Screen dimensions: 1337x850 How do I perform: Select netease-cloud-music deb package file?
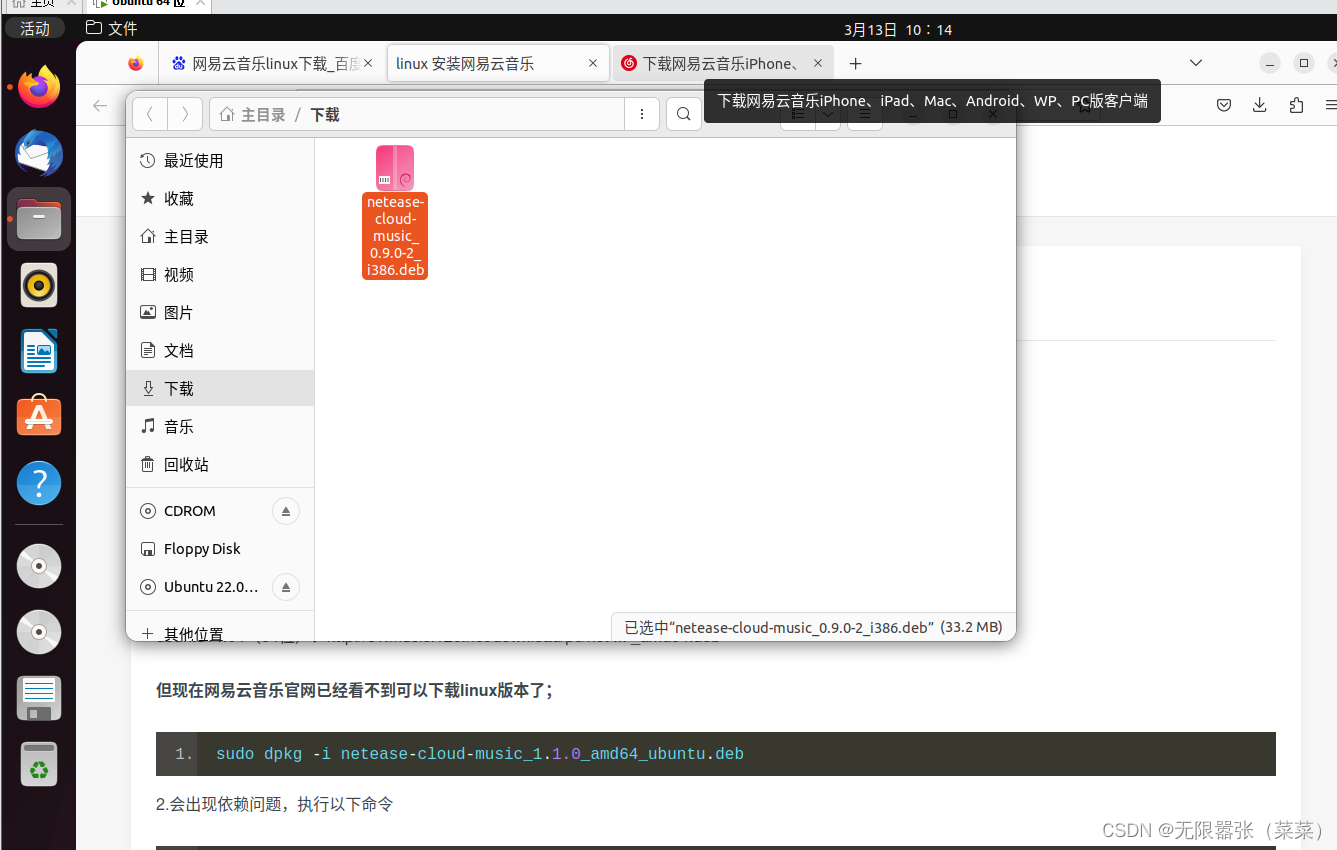click(395, 212)
